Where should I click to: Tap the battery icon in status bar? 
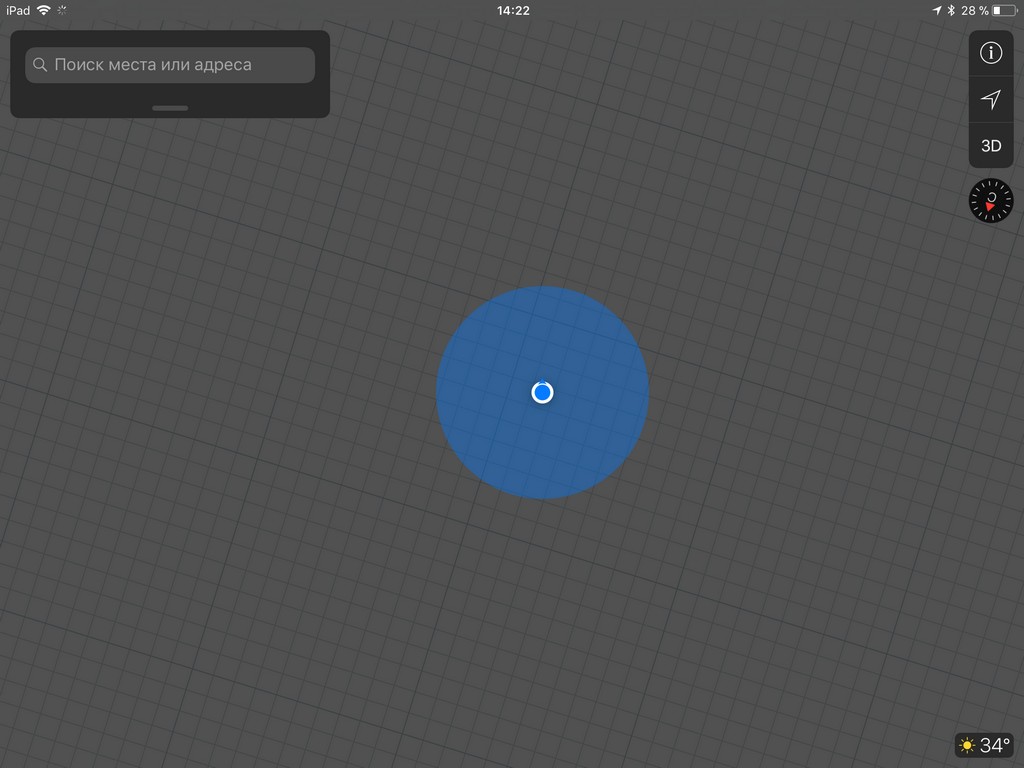(x=1004, y=10)
